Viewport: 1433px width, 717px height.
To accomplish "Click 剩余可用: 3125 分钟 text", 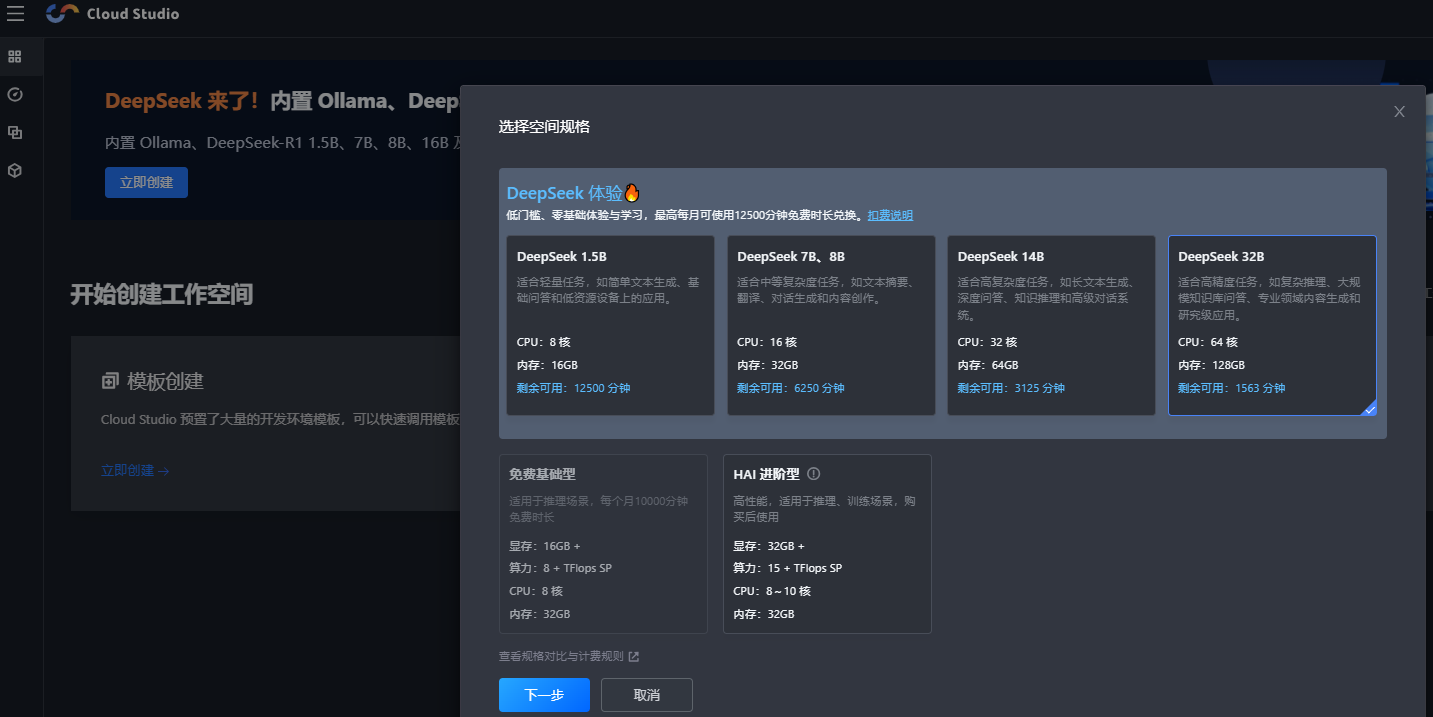I will (1011, 388).
